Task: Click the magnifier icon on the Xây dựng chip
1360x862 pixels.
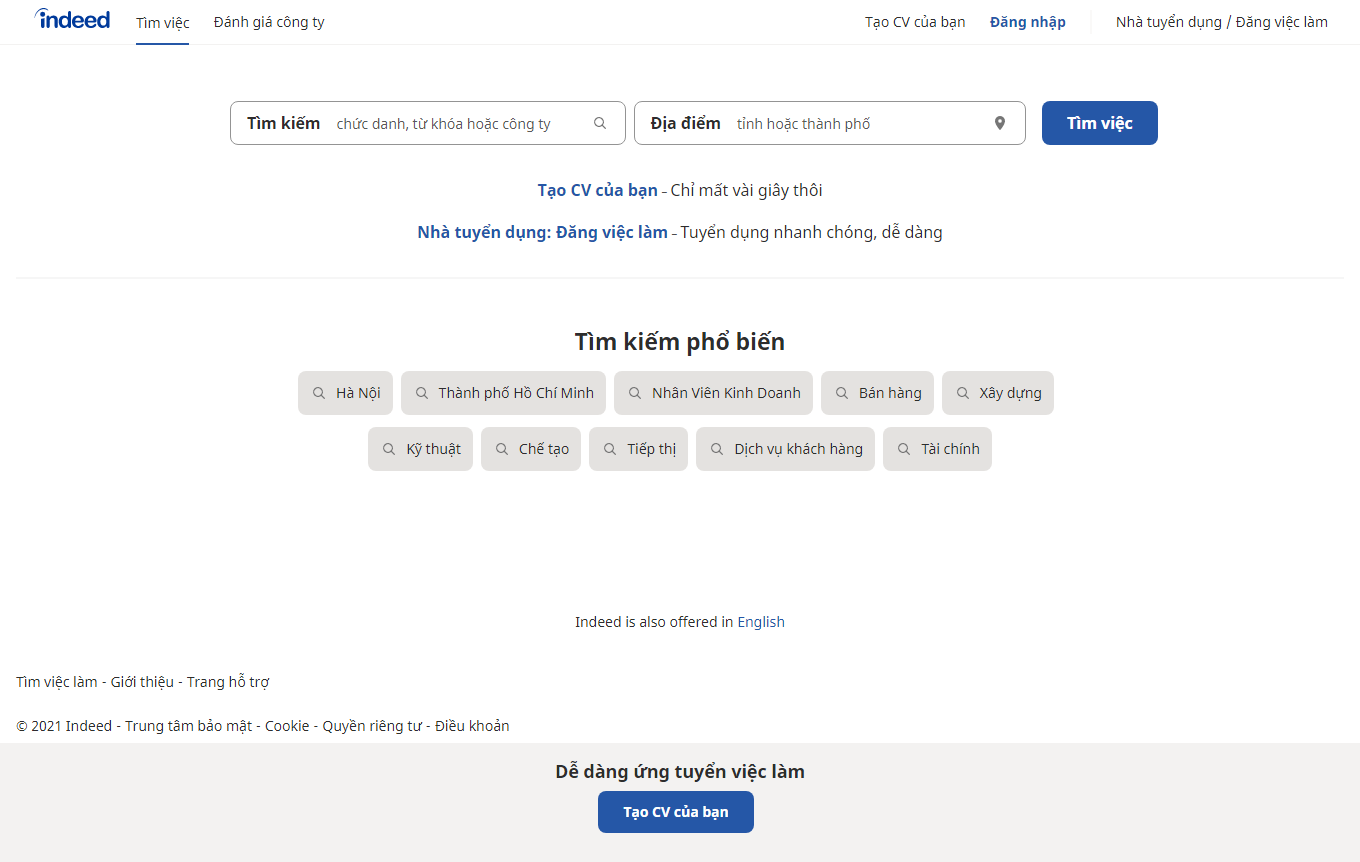Action: point(961,393)
